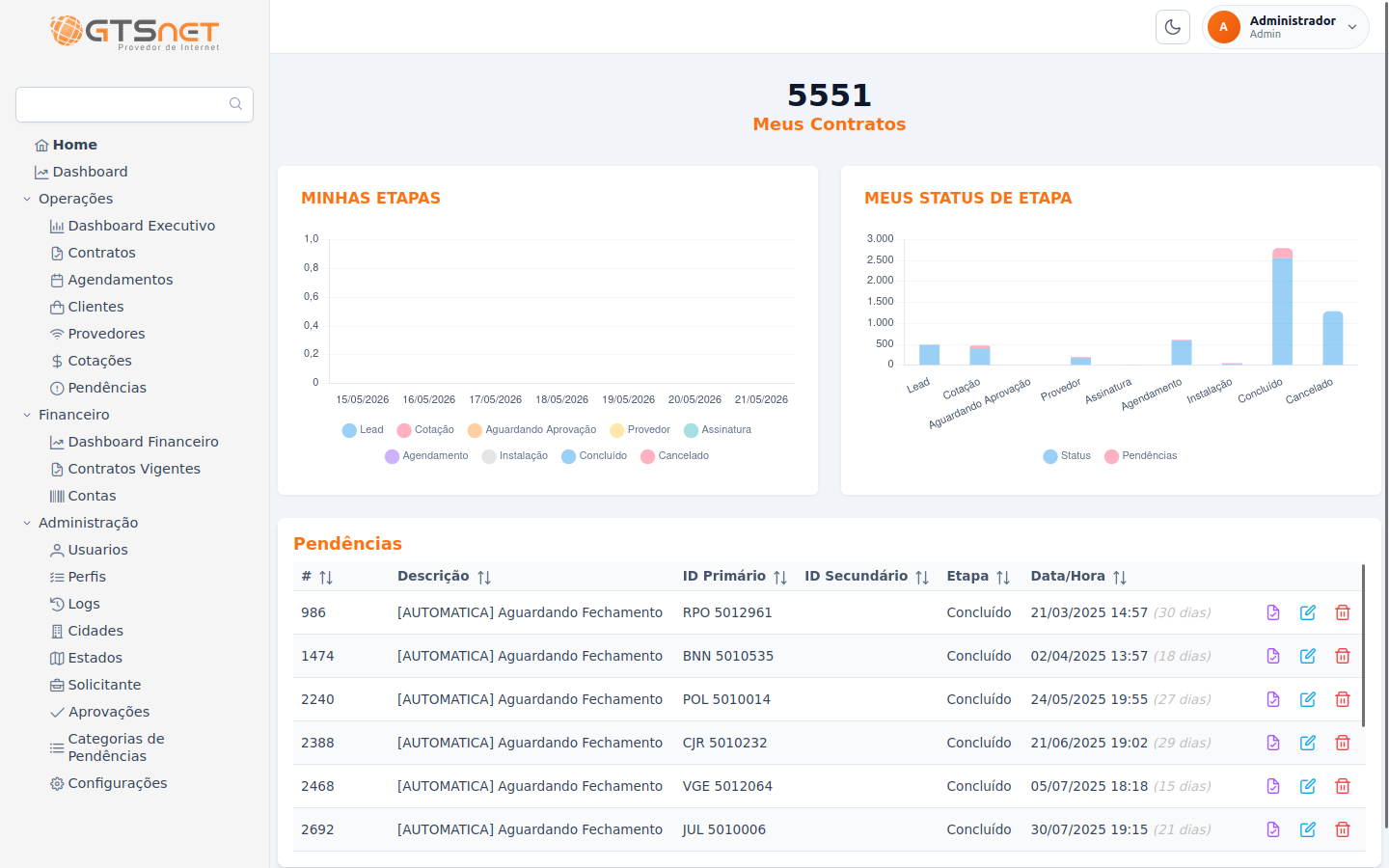This screenshot has width=1389, height=868.
Task: Open Clientes page
Action: [x=87, y=307]
